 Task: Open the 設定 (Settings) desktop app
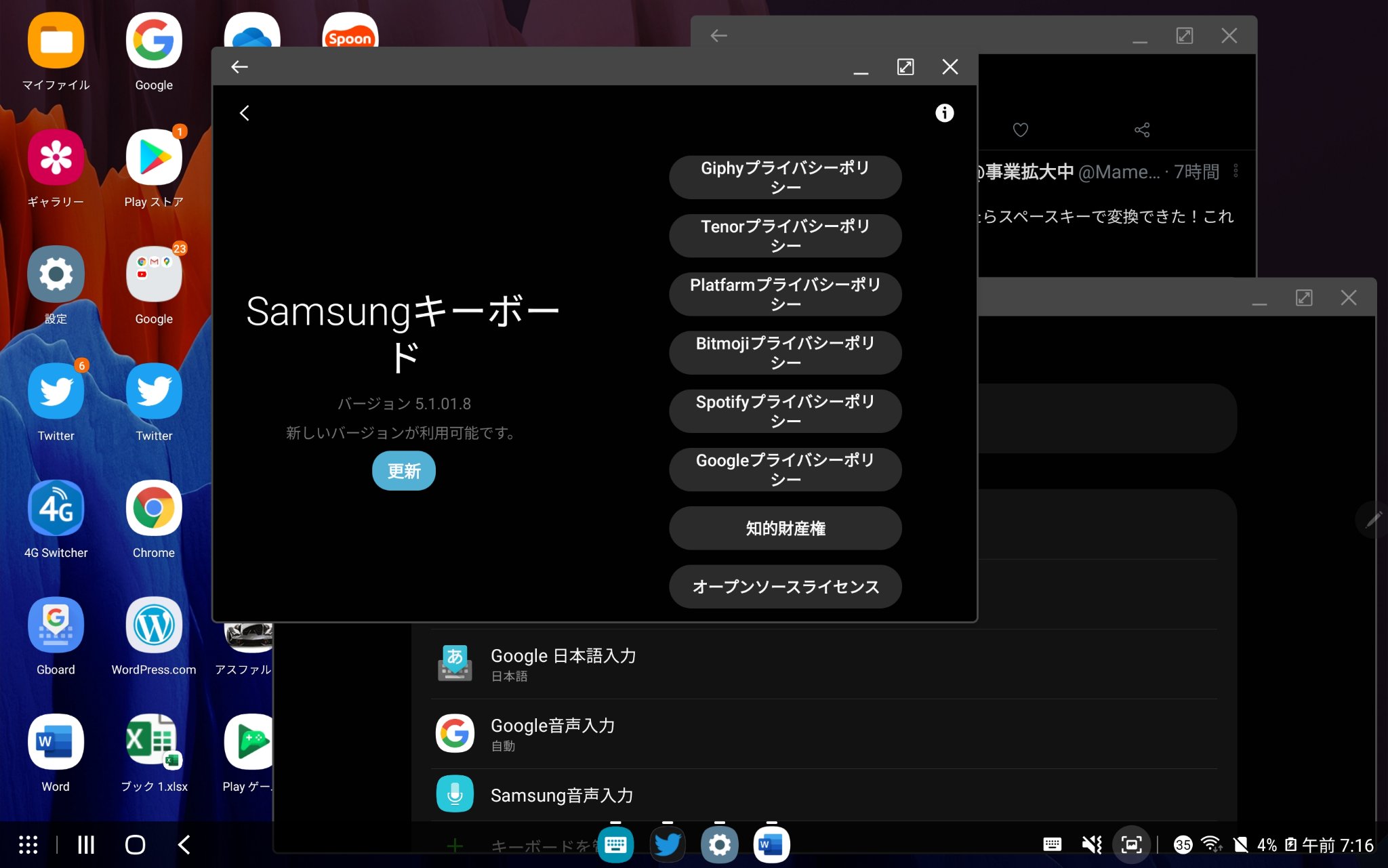click(x=56, y=274)
